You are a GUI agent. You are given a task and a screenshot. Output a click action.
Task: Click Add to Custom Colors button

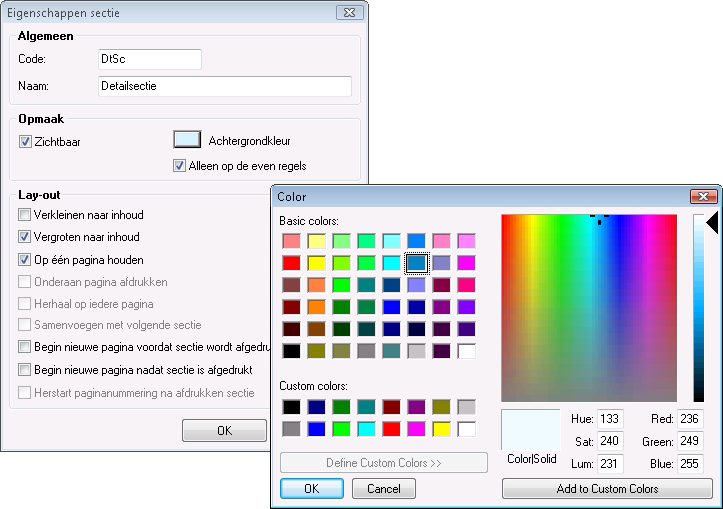607,488
